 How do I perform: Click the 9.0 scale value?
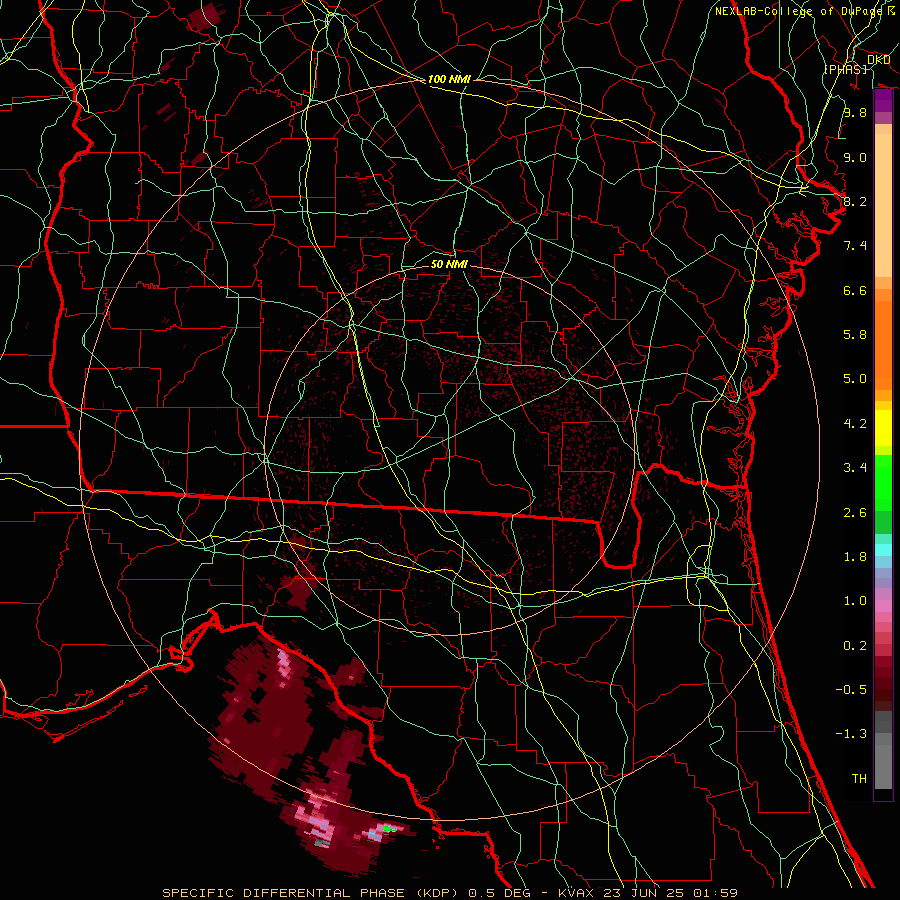[x=855, y=157]
